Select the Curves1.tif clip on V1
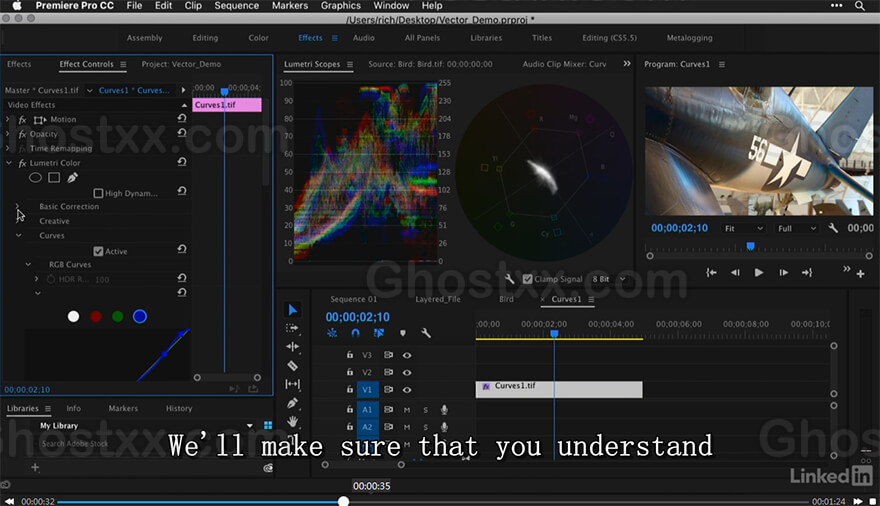This screenshot has width=880, height=506. [x=559, y=389]
